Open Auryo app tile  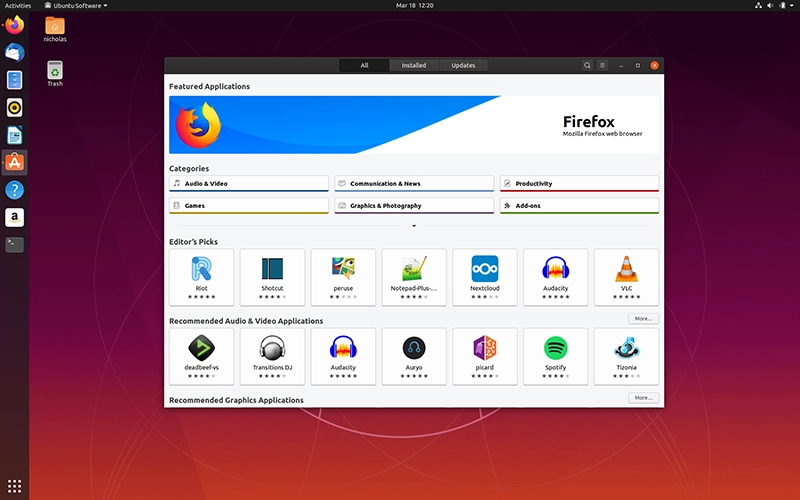414,357
